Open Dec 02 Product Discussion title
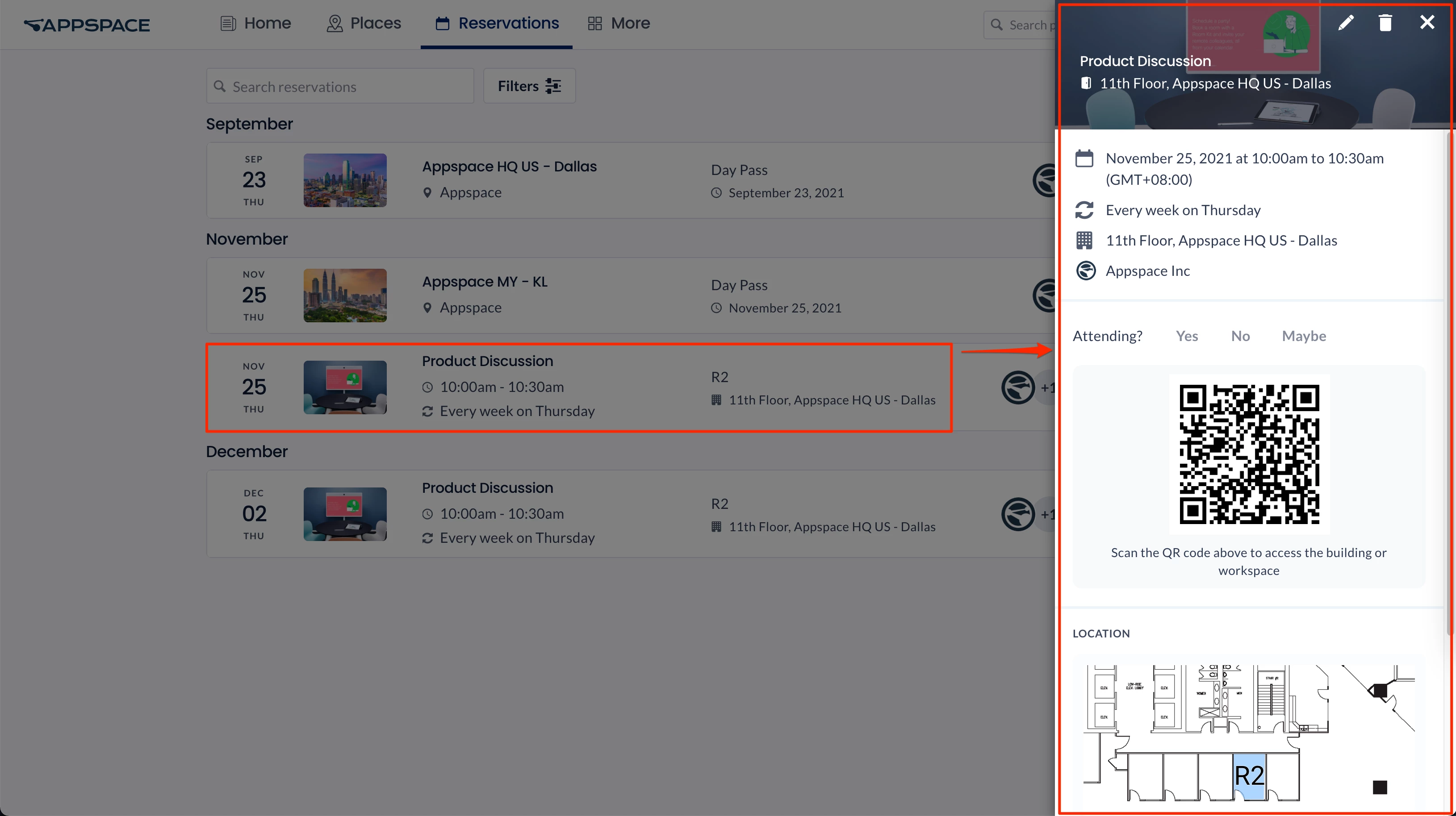The image size is (1456, 816). [487, 487]
